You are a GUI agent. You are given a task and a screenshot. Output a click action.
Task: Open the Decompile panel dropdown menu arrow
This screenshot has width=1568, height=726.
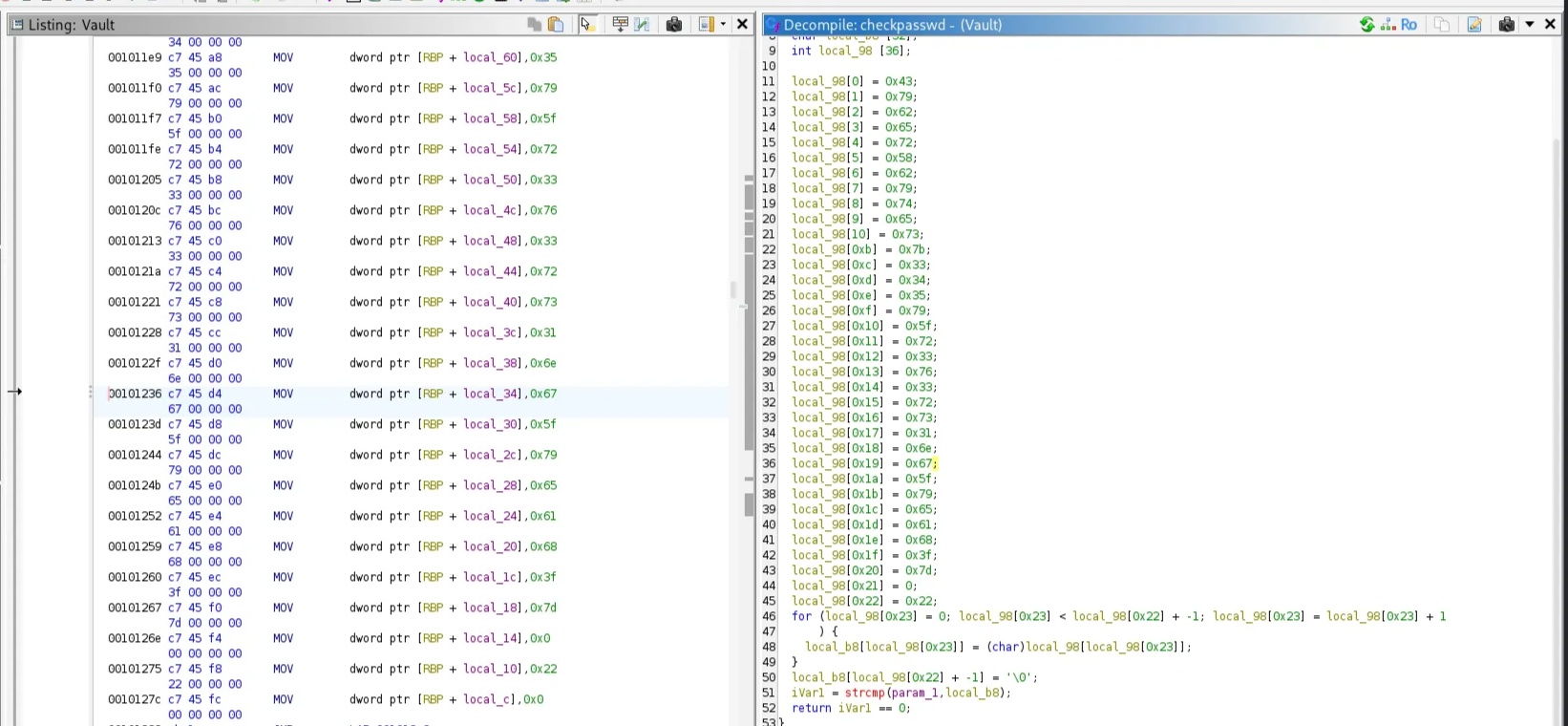(x=1529, y=25)
